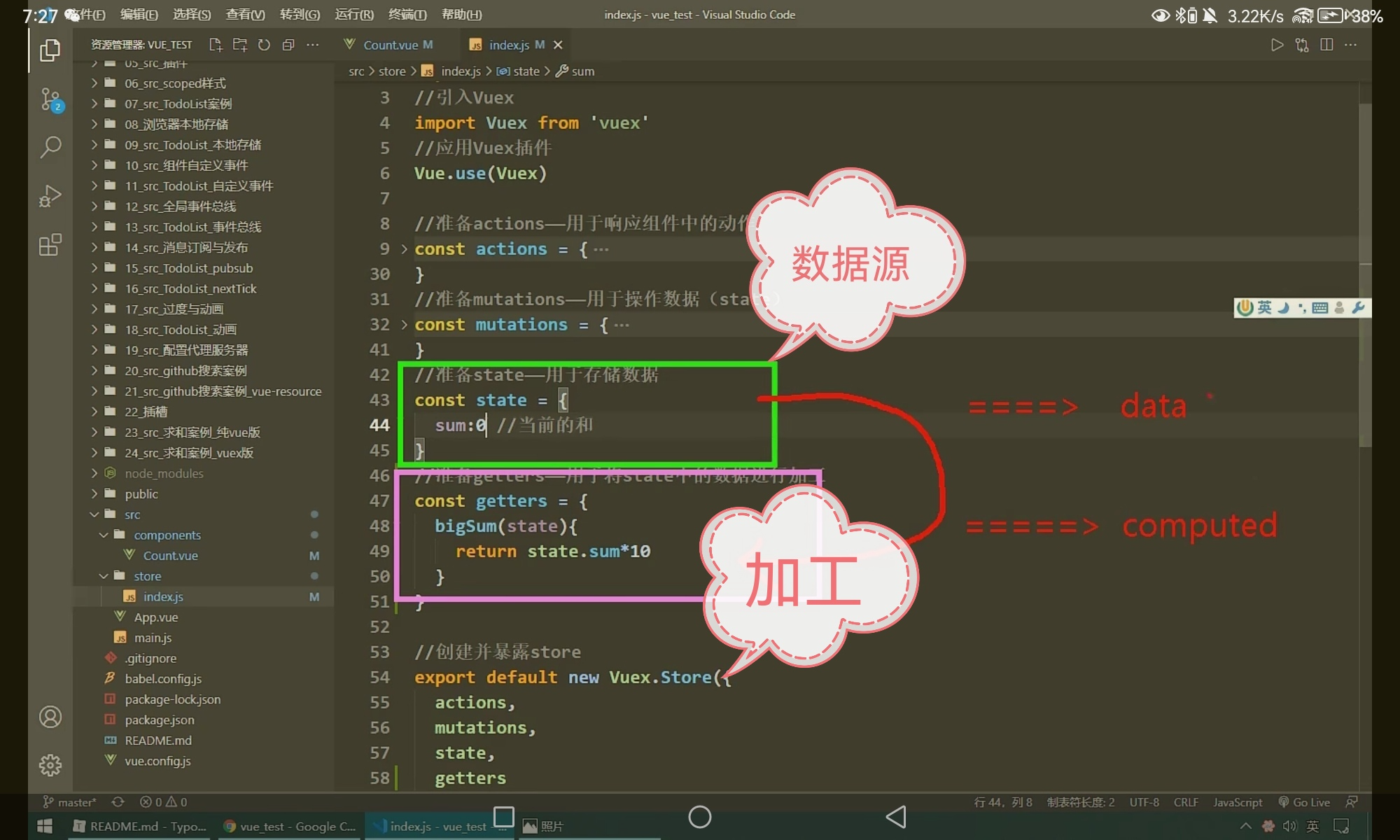Open the Manage settings gear
Image resolution: width=1400 pixels, height=840 pixels.
tap(50, 765)
